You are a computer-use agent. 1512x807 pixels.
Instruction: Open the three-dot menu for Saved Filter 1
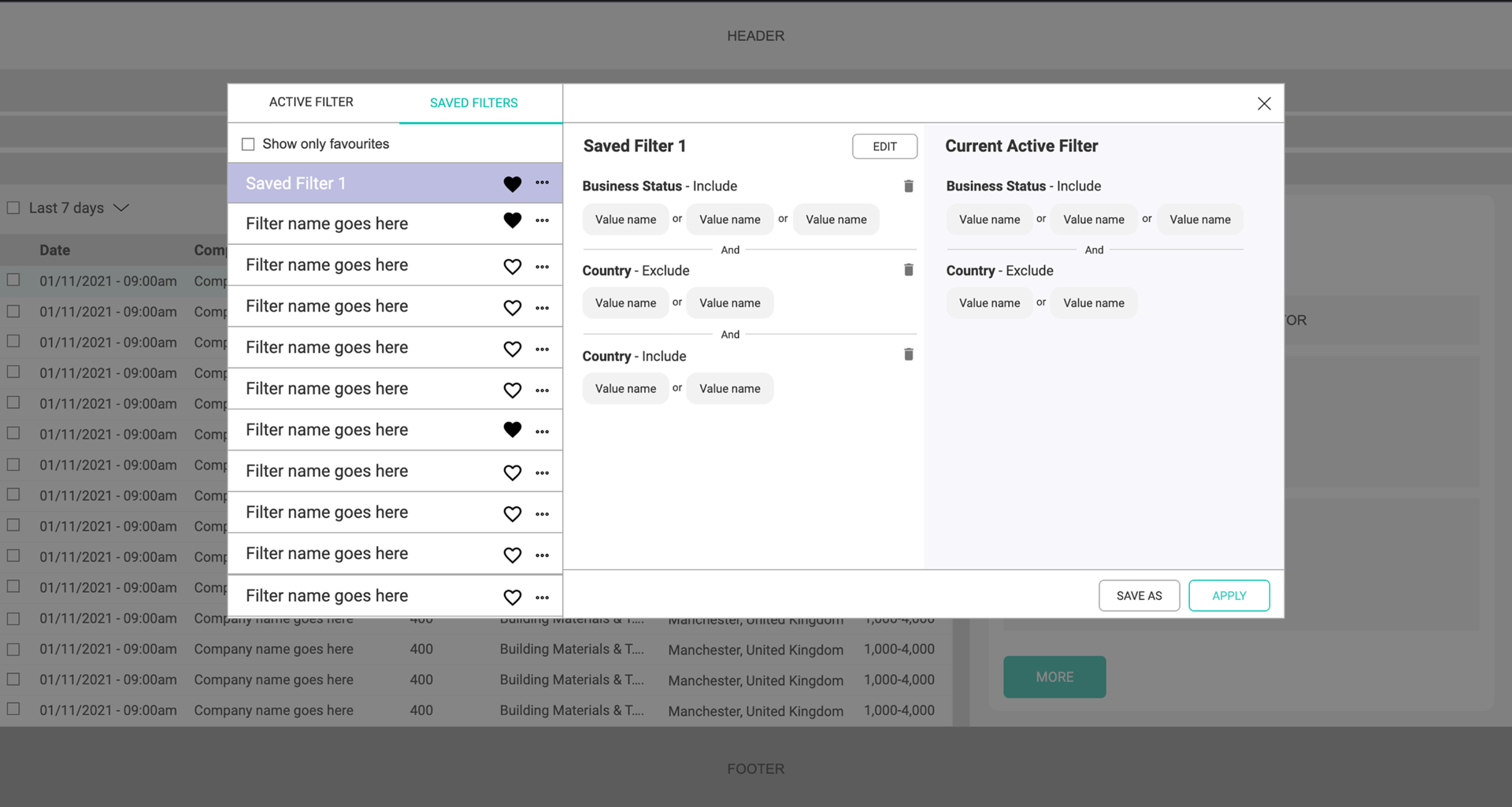tap(542, 183)
